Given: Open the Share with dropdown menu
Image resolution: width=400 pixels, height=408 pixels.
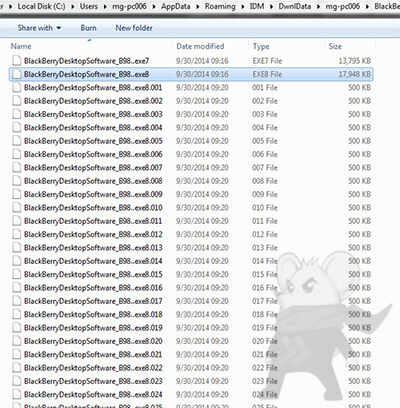Looking at the screenshot, I should click(x=39, y=28).
